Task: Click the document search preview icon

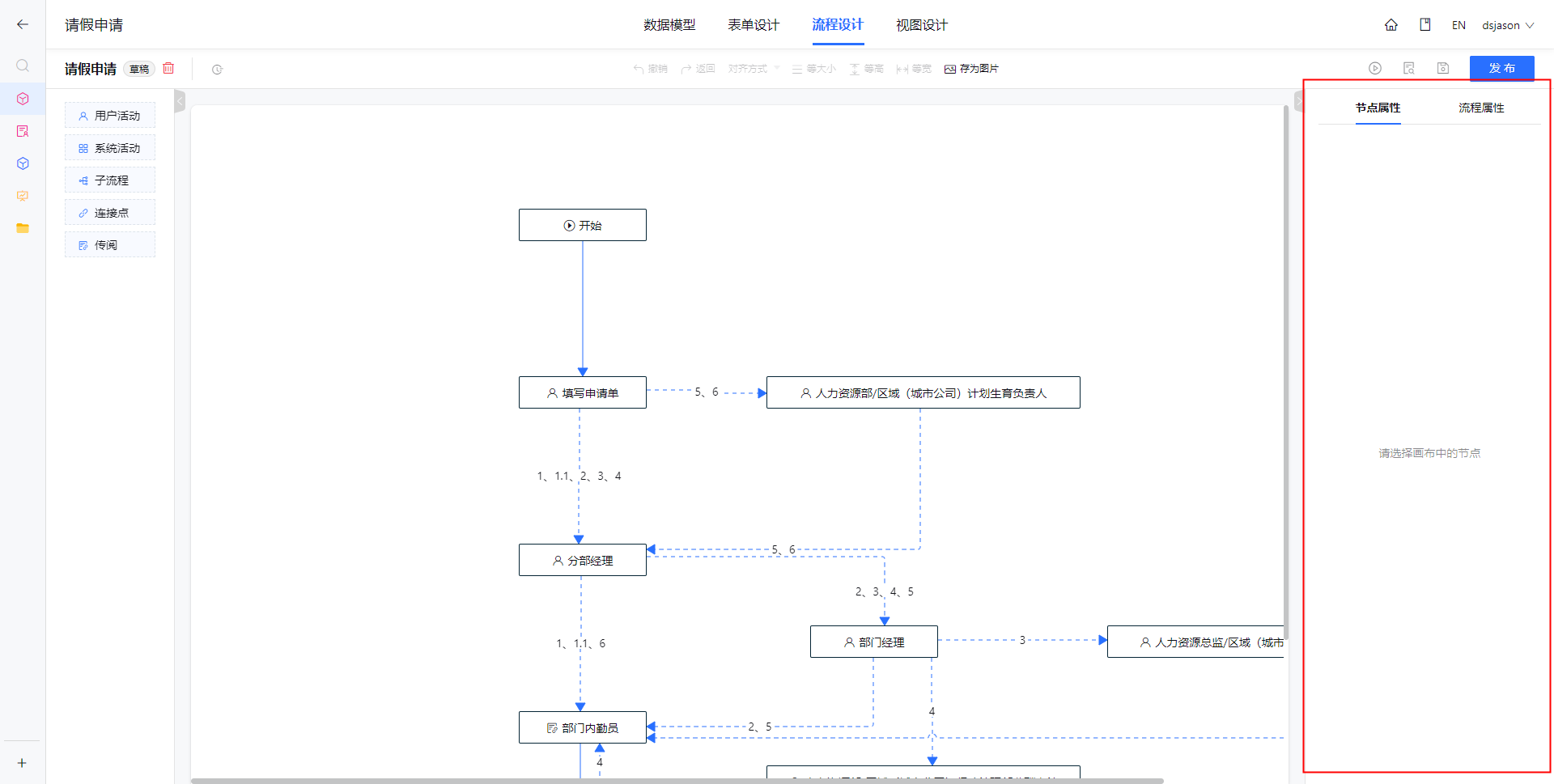Action: pos(1409,68)
